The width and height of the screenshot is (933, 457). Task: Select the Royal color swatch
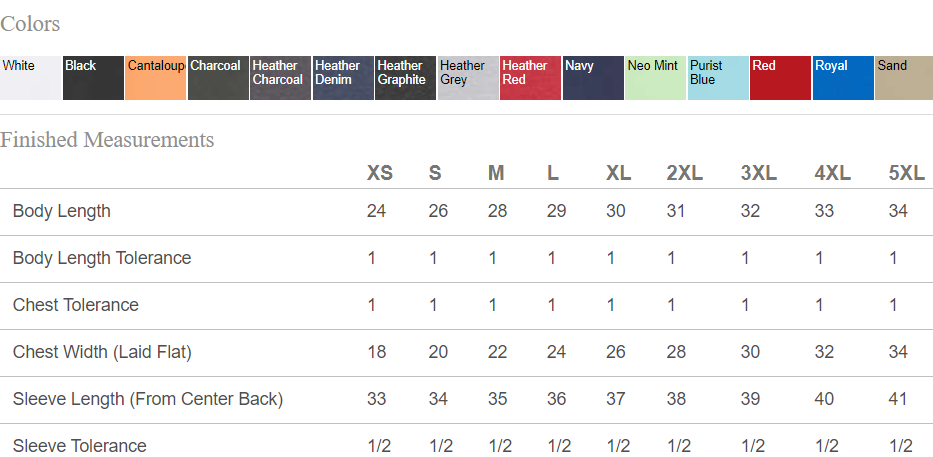pyautogui.click(x=843, y=78)
